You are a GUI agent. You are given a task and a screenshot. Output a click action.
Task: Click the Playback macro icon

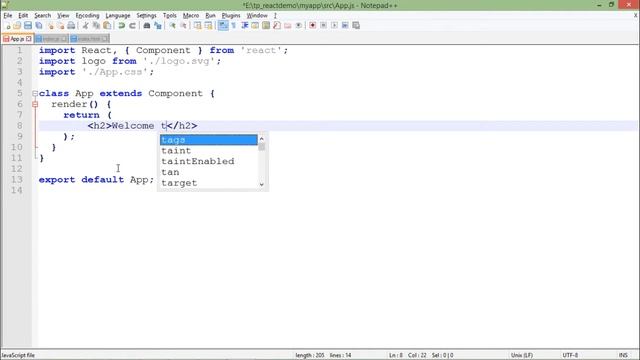(334, 25)
